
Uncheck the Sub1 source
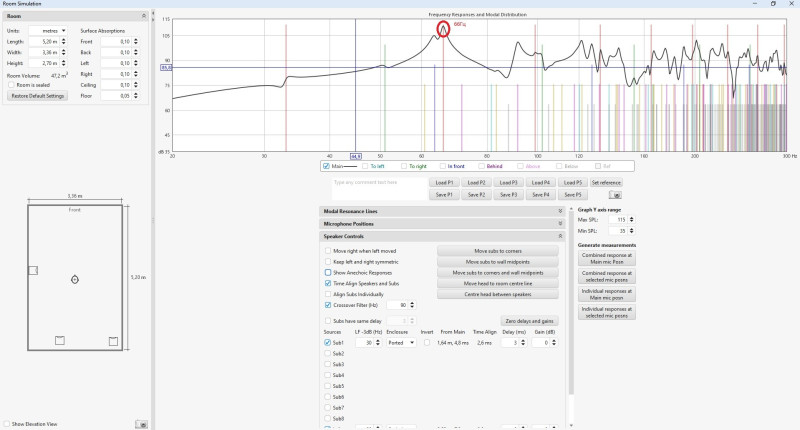click(328, 343)
